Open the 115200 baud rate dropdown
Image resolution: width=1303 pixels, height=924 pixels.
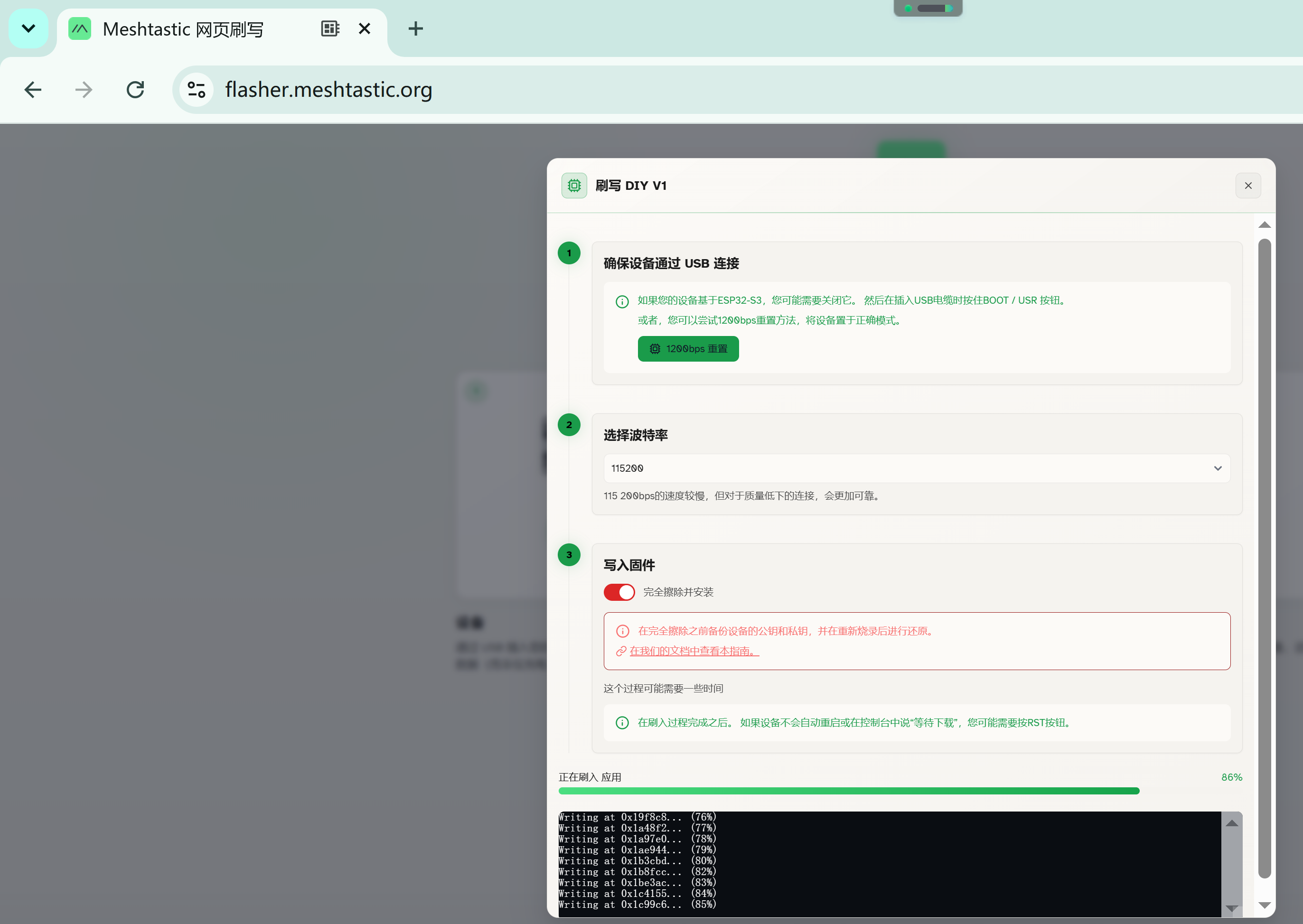click(917, 468)
